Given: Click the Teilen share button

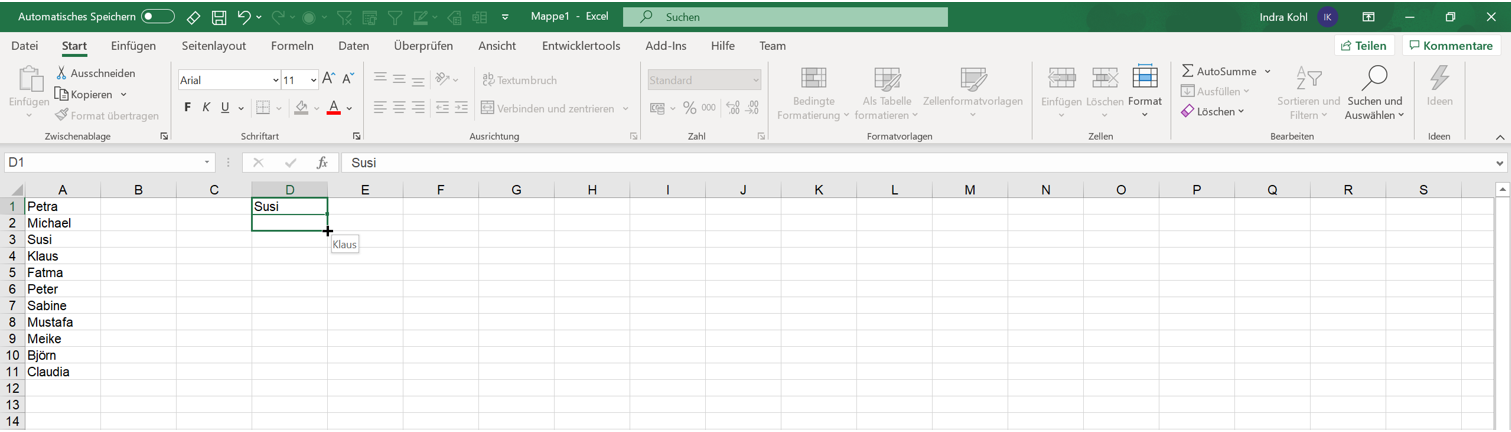Looking at the screenshot, I should click(1364, 46).
